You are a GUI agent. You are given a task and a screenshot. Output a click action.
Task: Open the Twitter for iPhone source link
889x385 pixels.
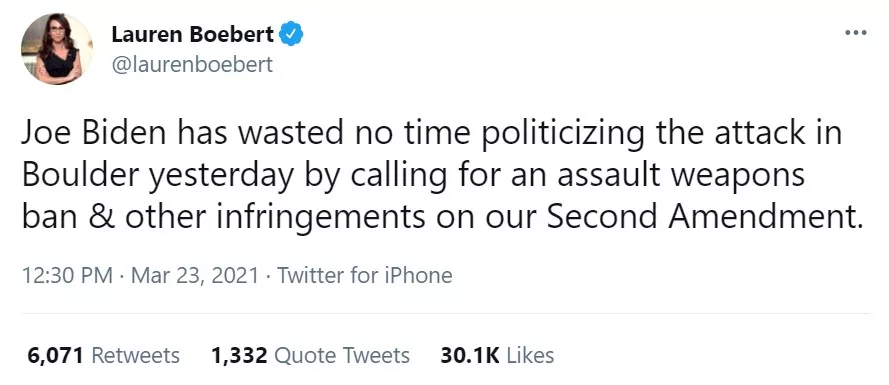click(365, 276)
